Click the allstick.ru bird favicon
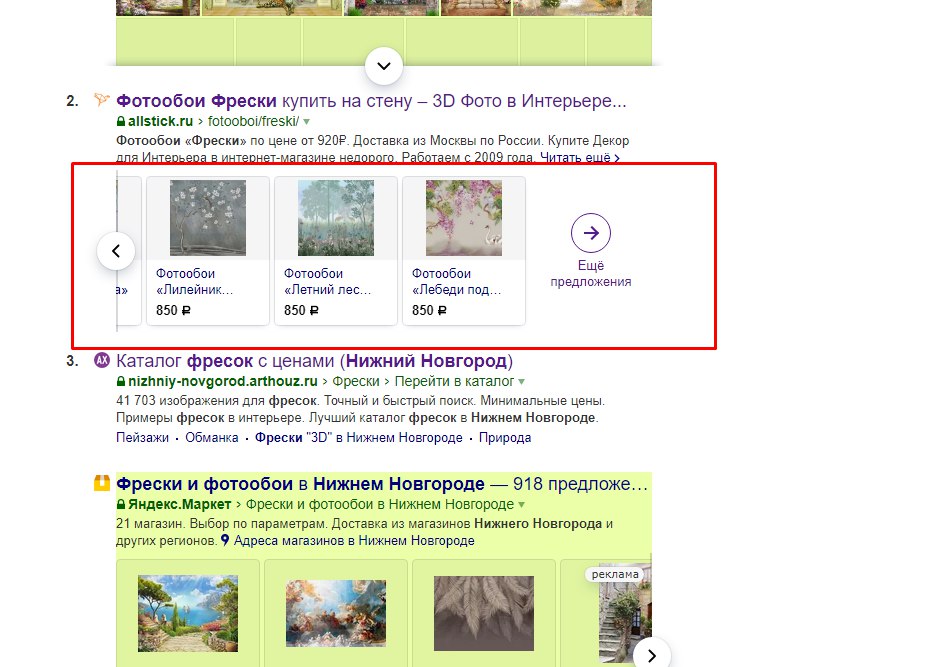This screenshot has height=667, width=940. pyautogui.click(x=101, y=99)
